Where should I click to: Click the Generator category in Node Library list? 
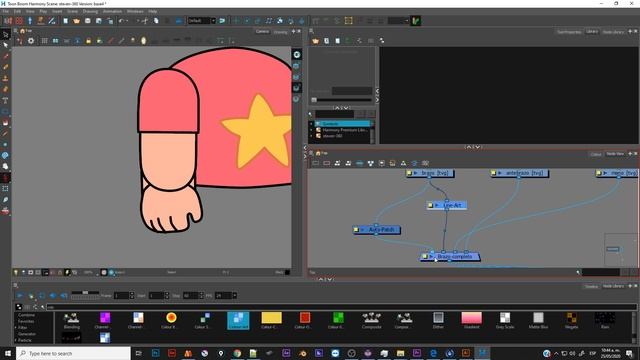27,334
